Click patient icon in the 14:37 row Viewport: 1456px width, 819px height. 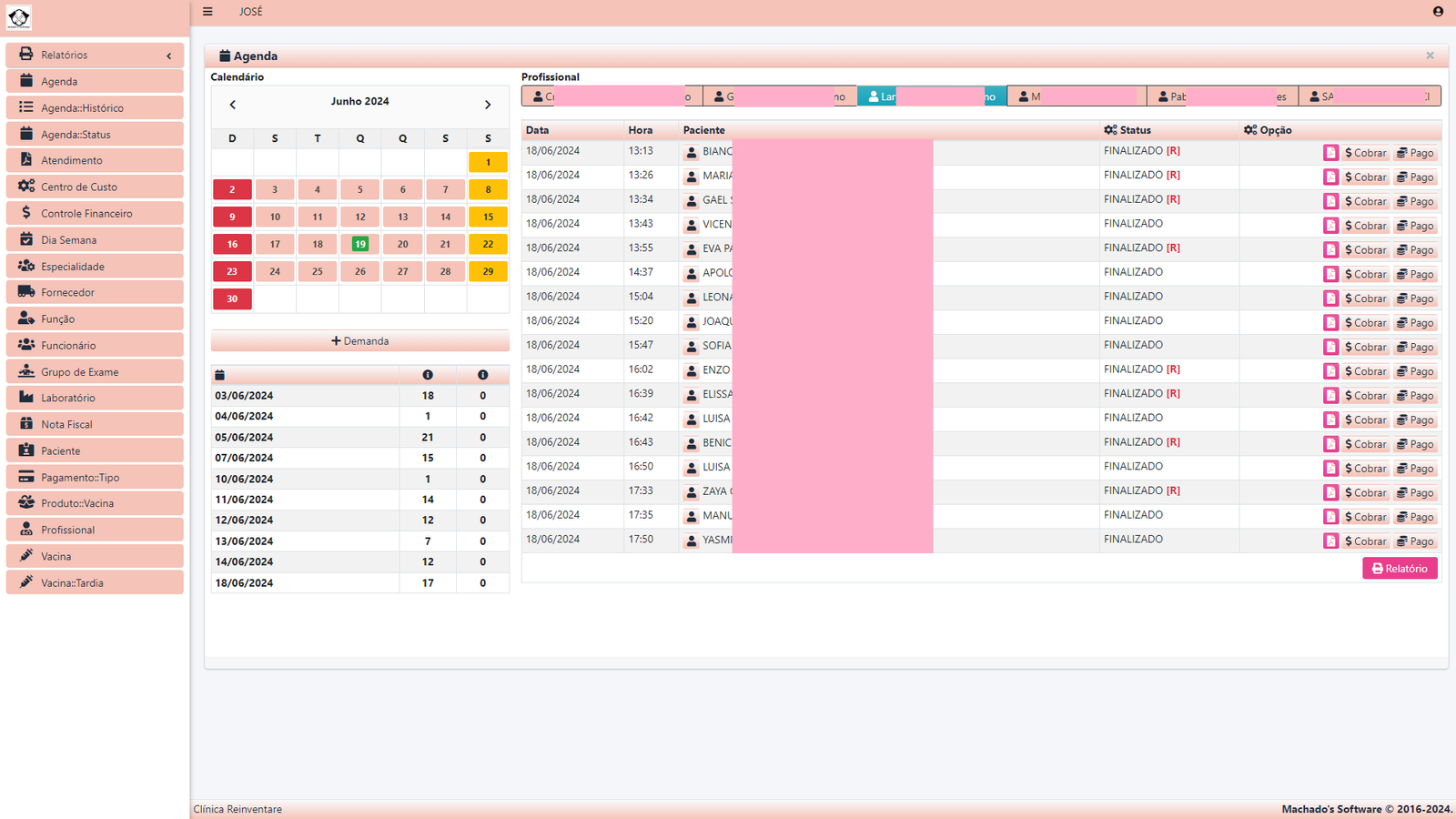point(692,274)
